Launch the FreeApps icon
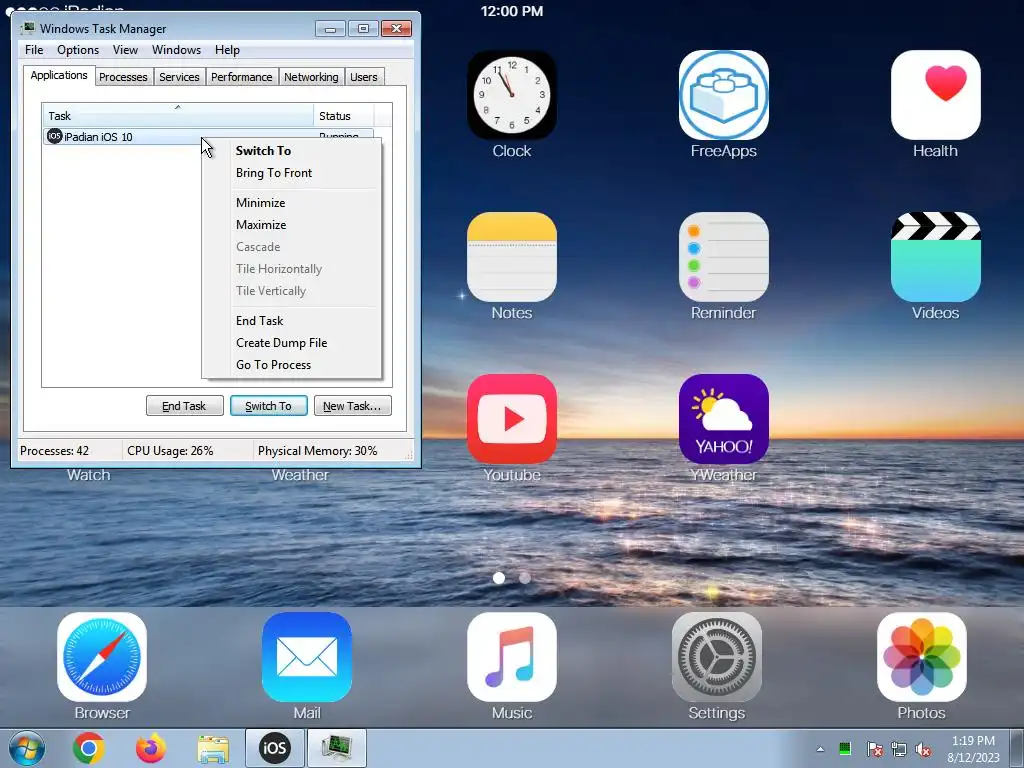The height and width of the screenshot is (768, 1024). coord(724,95)
